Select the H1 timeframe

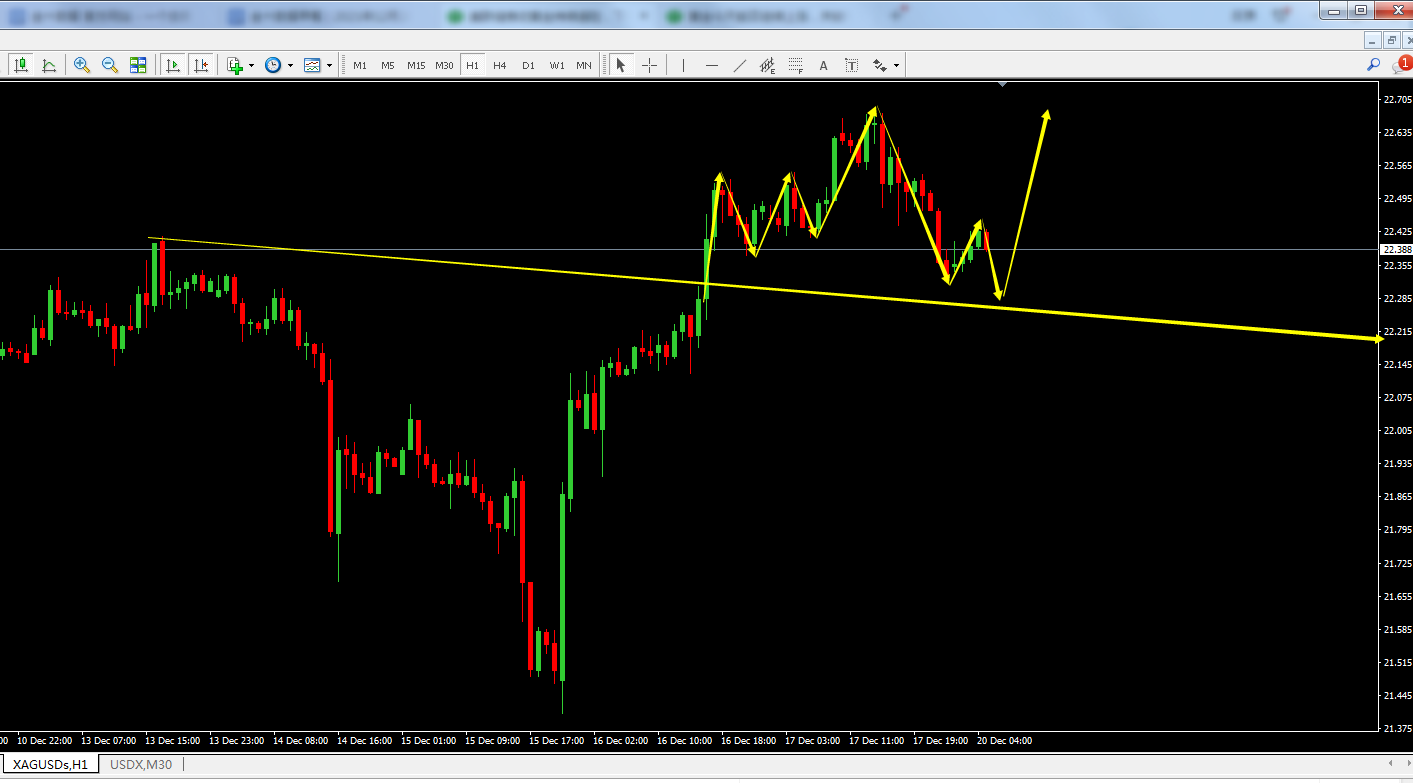(472, 65)
